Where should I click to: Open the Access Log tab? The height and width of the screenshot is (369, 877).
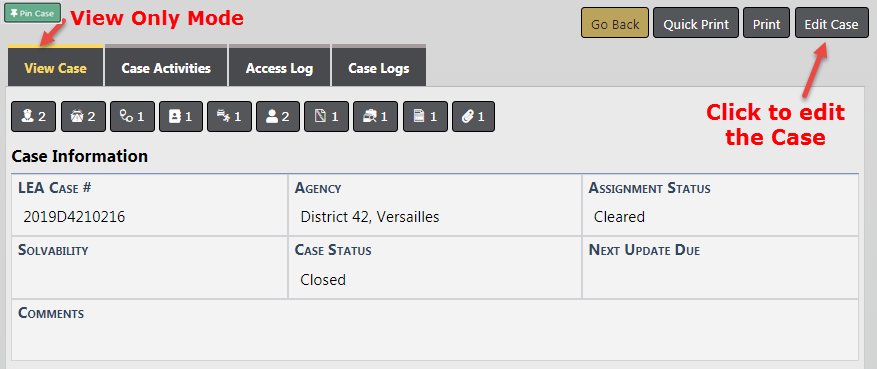click(x=280, y=68)
